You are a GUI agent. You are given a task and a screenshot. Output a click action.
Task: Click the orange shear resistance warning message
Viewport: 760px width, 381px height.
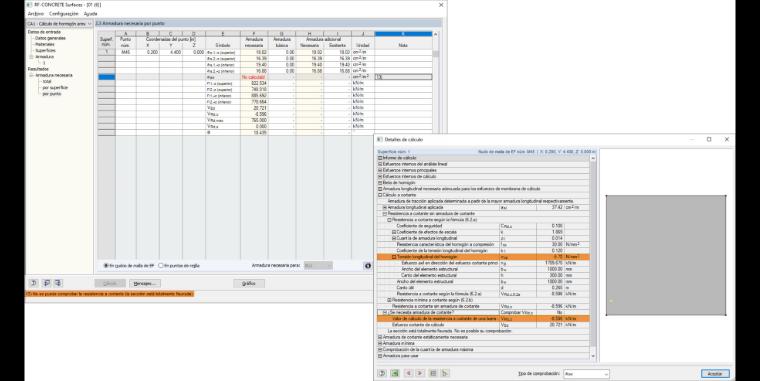pyautogui.click(x=110, y=294)
